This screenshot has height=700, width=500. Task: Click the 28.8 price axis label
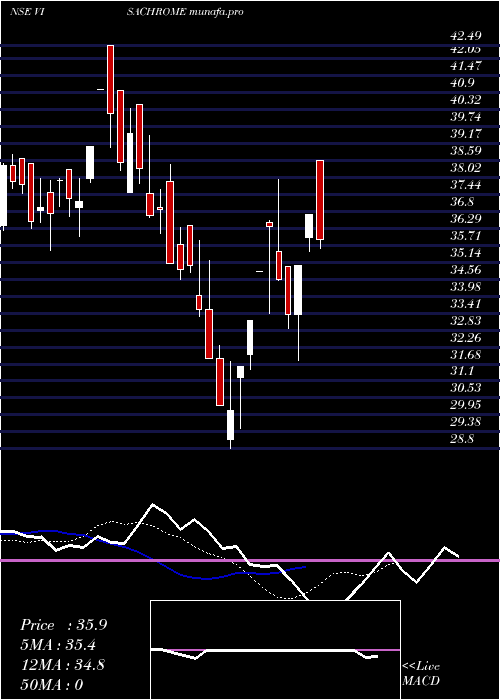[462, 439]
